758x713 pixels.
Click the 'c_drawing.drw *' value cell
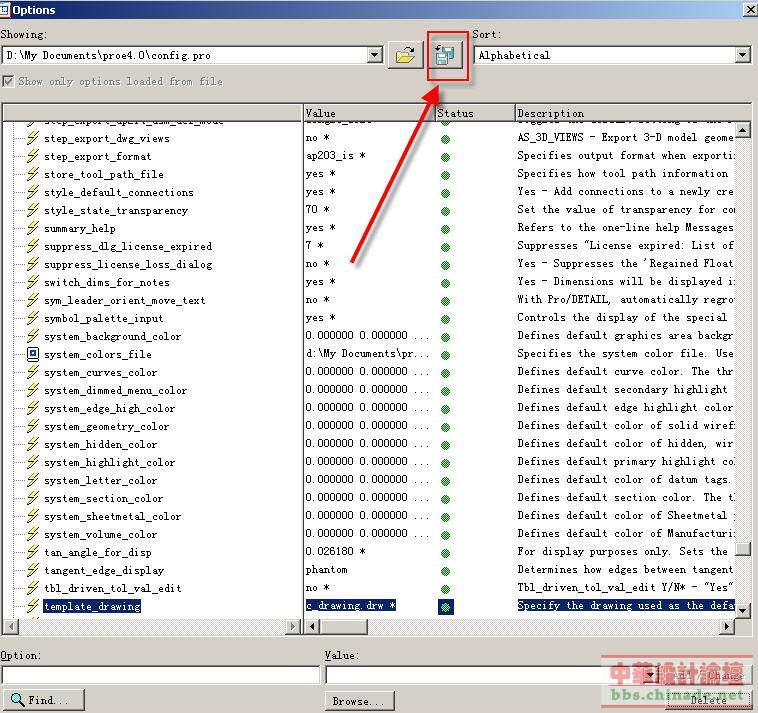[351, 606]
